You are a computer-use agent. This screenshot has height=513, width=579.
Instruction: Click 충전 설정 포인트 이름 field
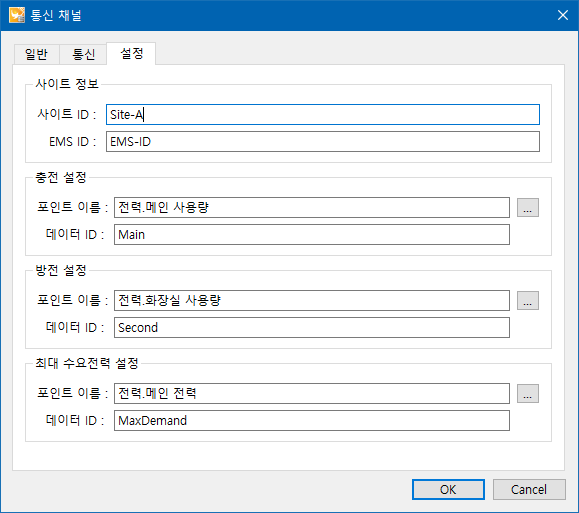coord(312,208)
